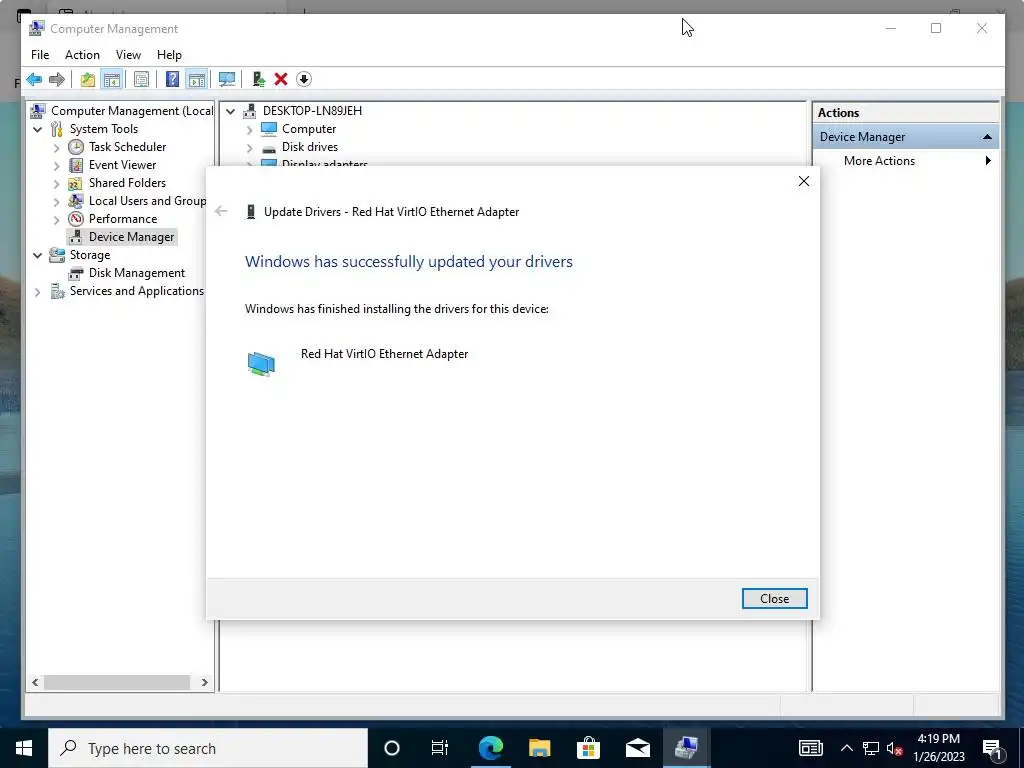Select DESKTOP-LN89JEH in device list
Screen dimensions: 1024x768
(x=312, y=111)
